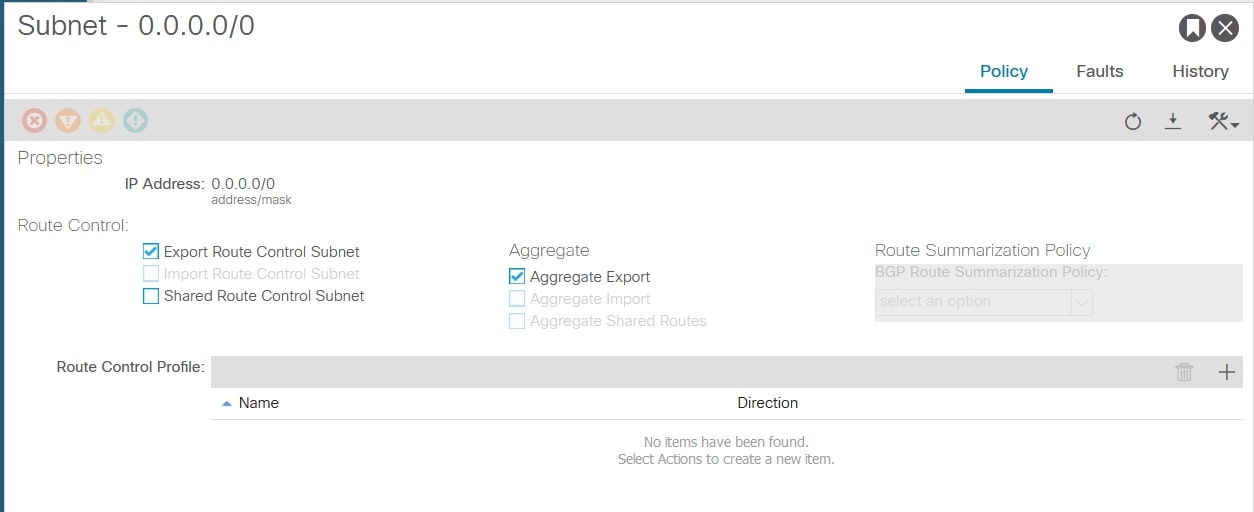1254x512 pixels.
Task: Click the warning fault teal icon
Action: 136,121
